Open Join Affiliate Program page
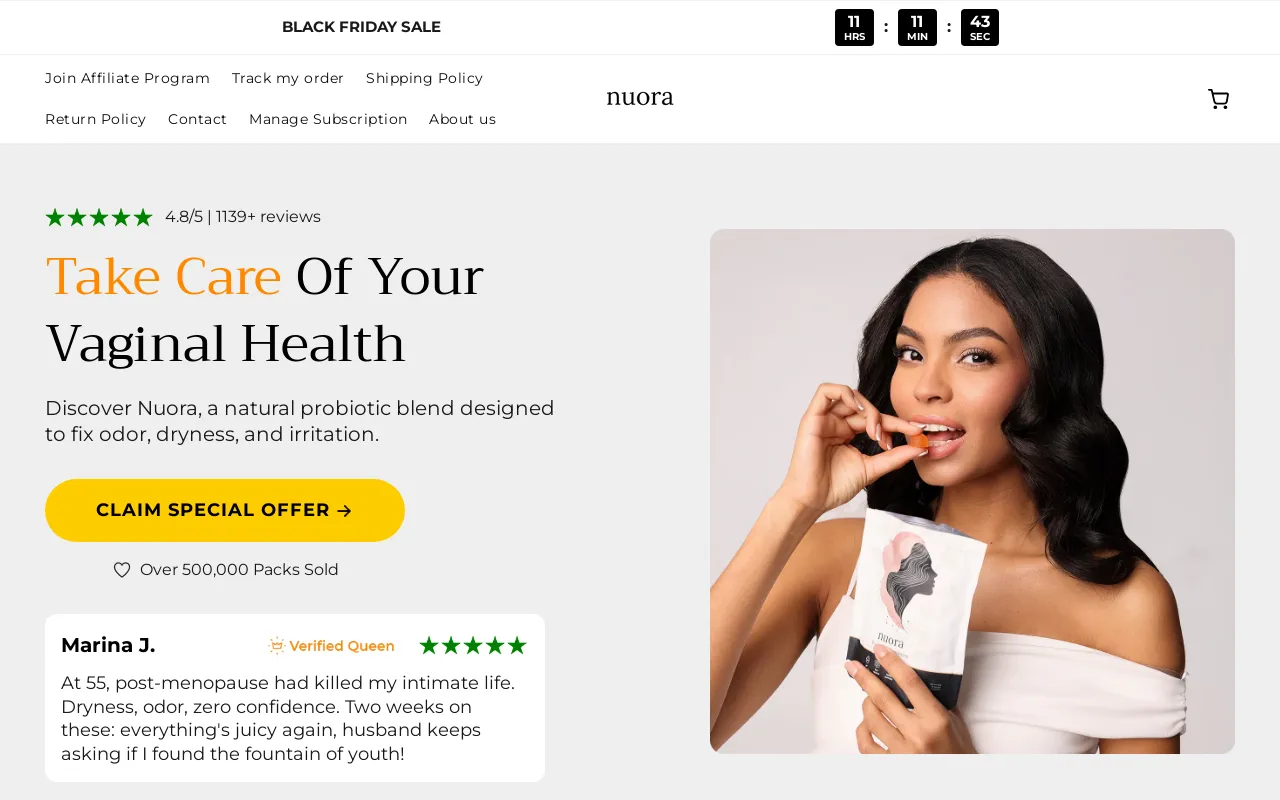Viewport: 1280px width, 800px height. (127, 78)
